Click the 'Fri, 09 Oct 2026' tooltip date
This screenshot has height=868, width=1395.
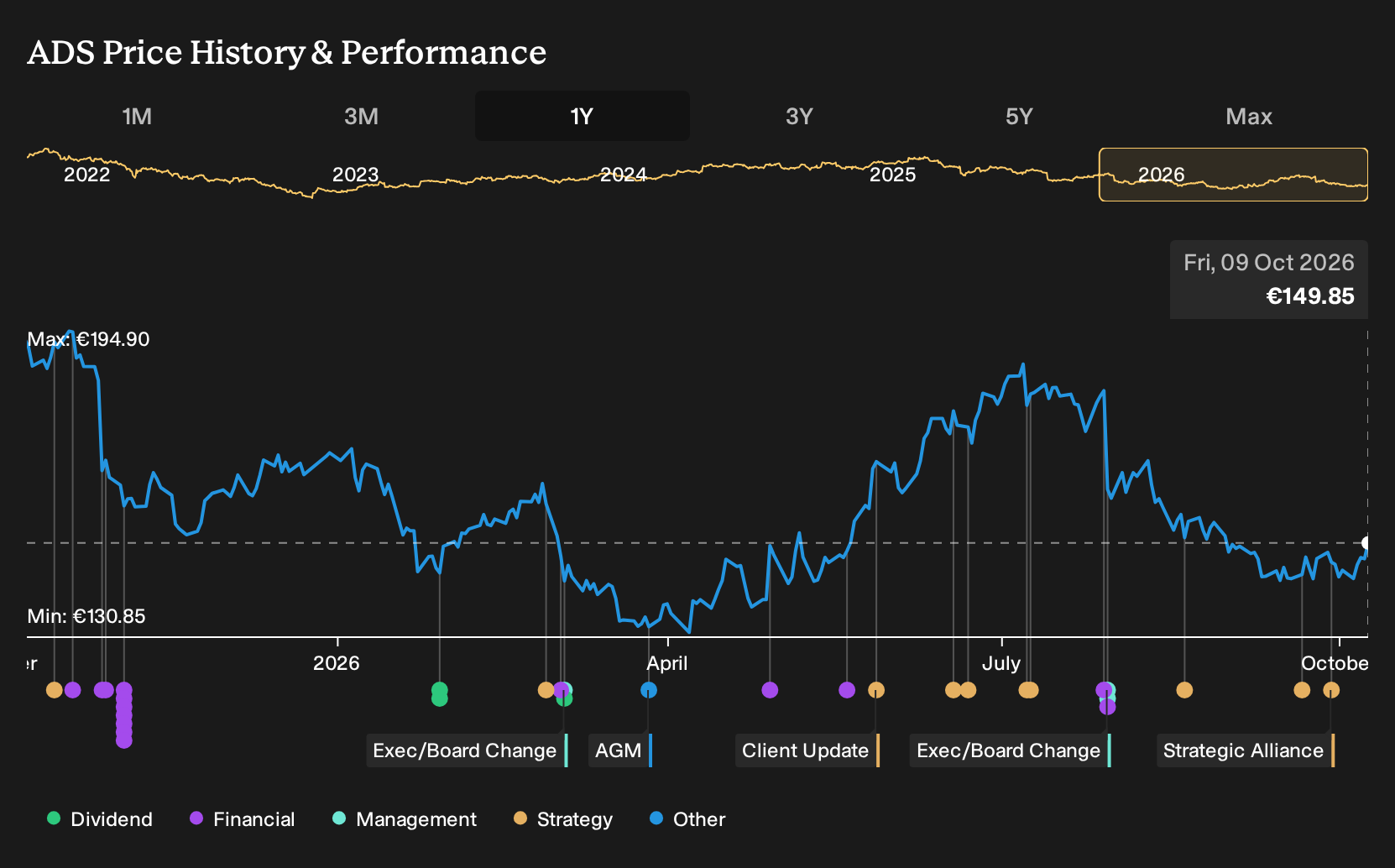tap(1269, 263)
